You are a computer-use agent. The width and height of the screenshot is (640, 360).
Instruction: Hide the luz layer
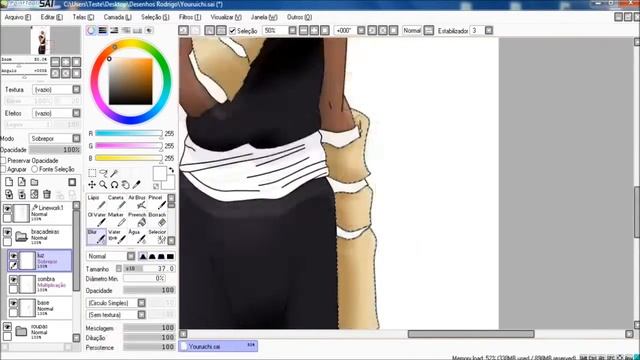tap(13, 256)
